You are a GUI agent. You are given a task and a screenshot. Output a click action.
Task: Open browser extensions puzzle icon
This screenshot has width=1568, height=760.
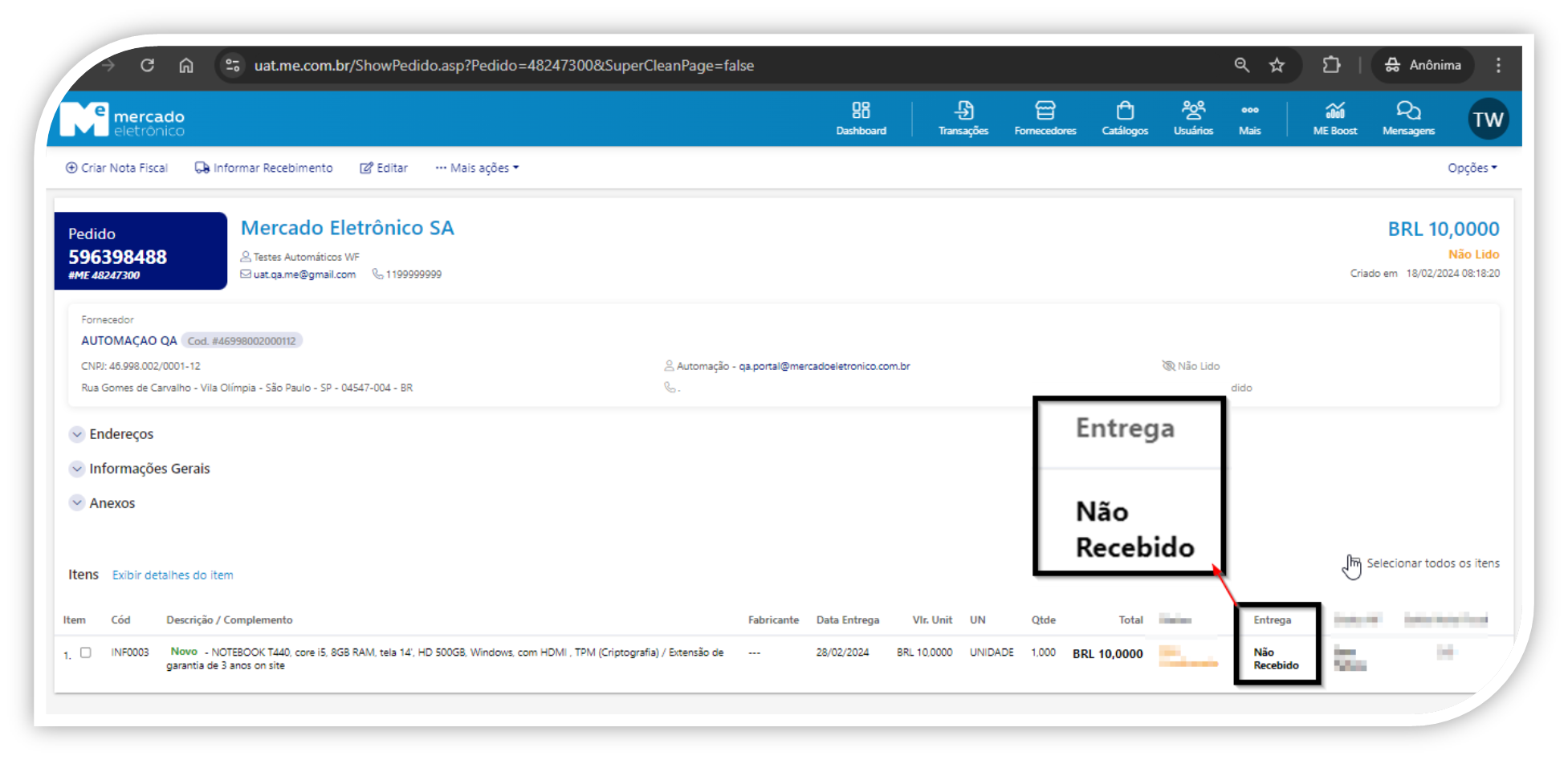(x=1331, y=65)
